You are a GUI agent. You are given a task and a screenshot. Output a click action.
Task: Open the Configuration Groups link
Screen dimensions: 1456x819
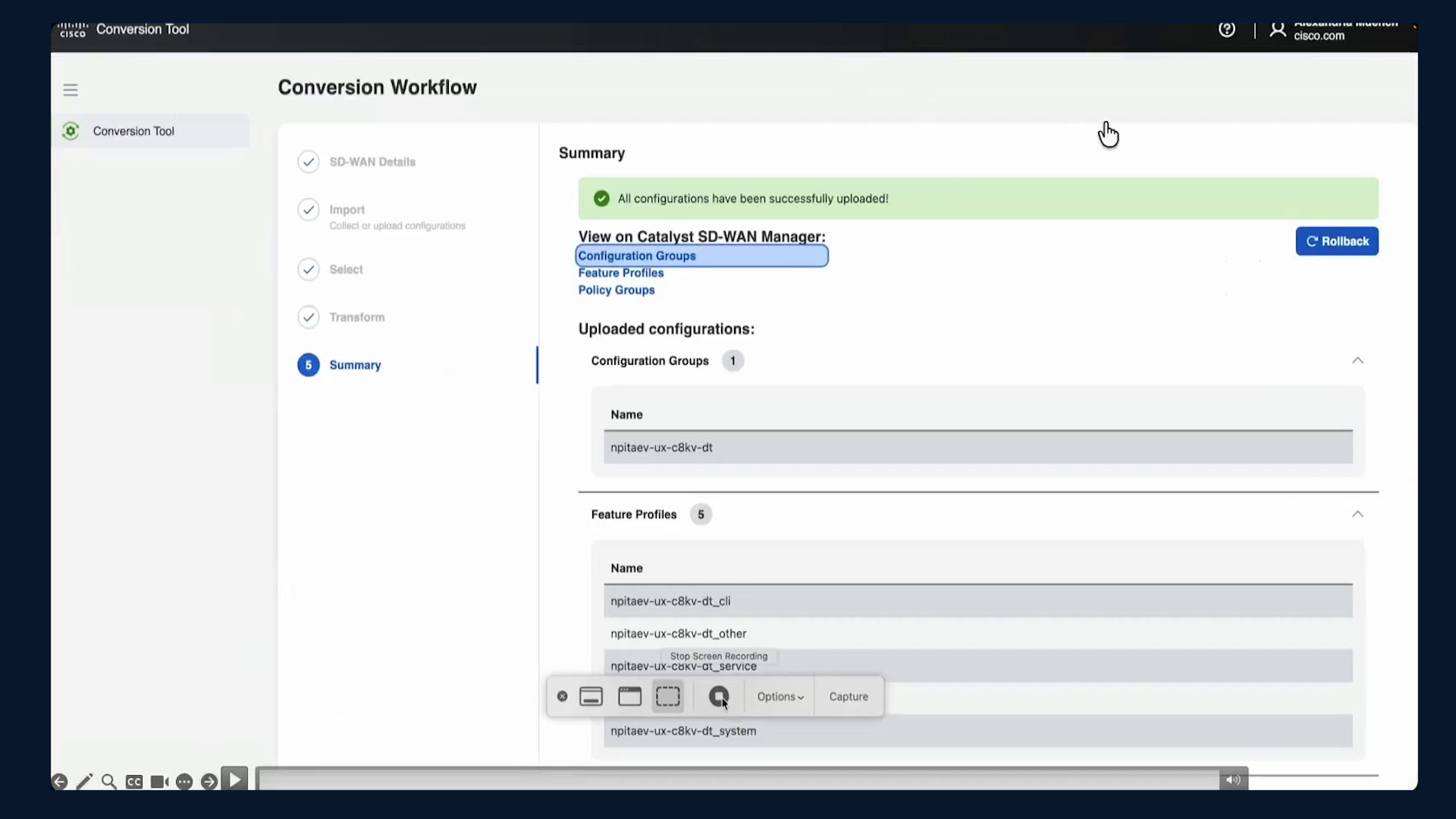click(637, 256)
